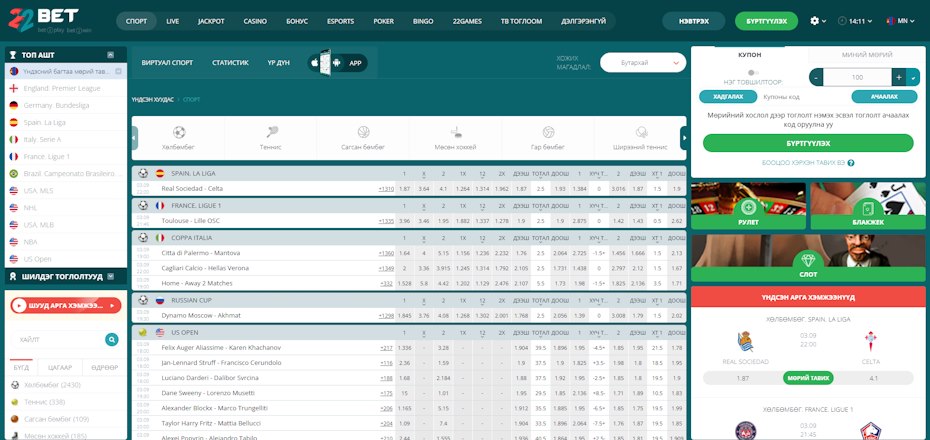The width and height of the screenshot is (930, 440).
Task: Click the stake amount field showing 100
Action: point(857,77)
